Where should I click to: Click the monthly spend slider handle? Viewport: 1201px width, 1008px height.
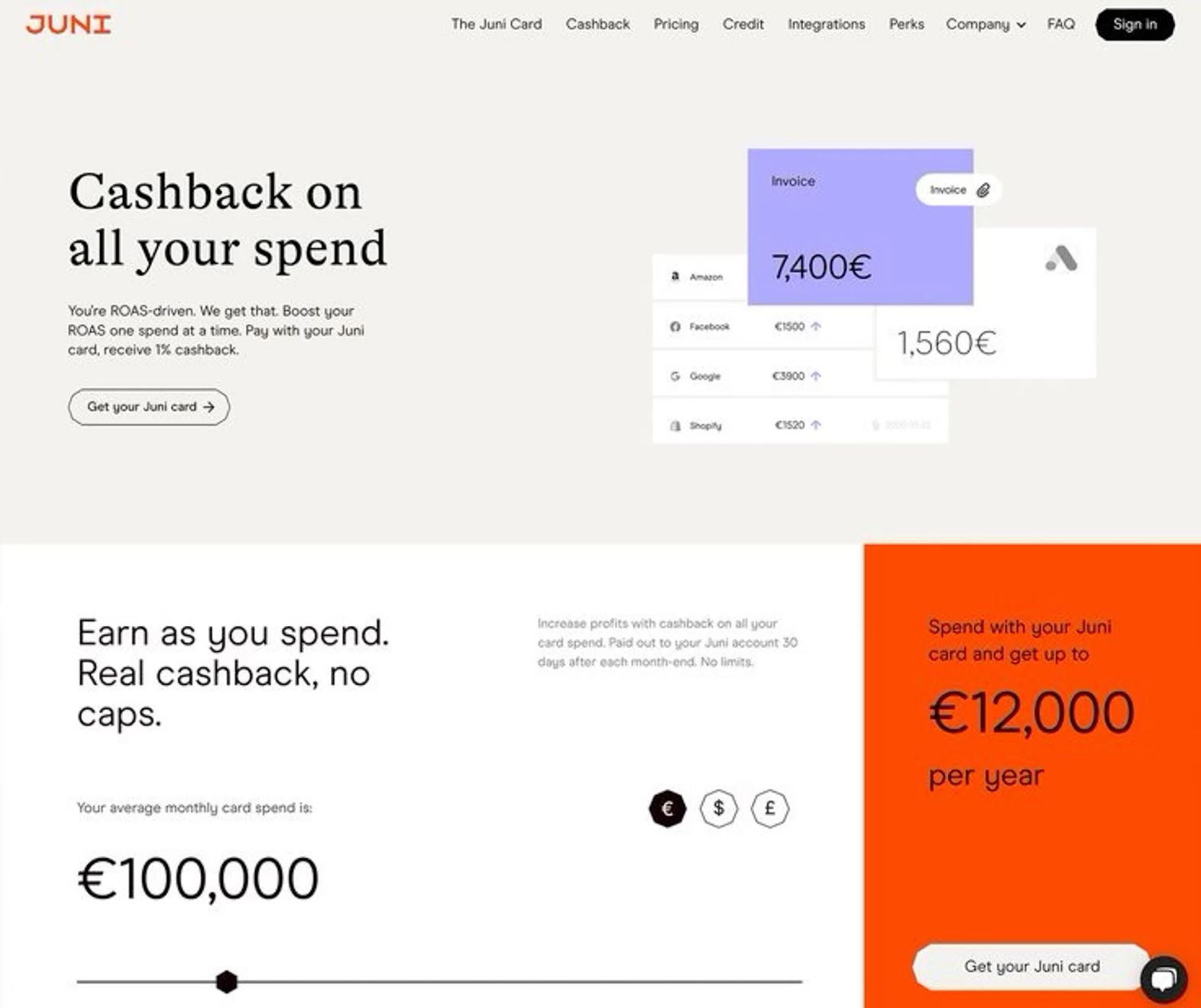click(x=226, y=982)
